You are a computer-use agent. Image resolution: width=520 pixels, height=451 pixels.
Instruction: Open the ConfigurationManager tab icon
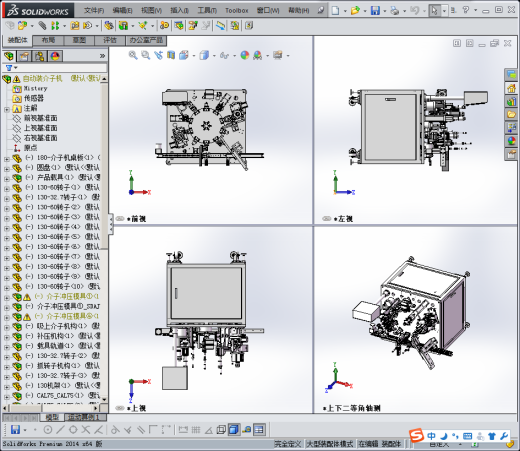(40, 56)
